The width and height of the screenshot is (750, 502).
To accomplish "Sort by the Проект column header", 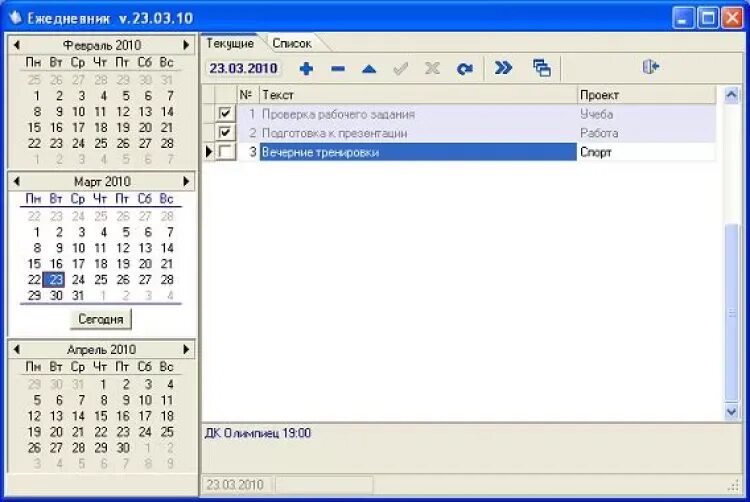I will [x=647, y=95].
